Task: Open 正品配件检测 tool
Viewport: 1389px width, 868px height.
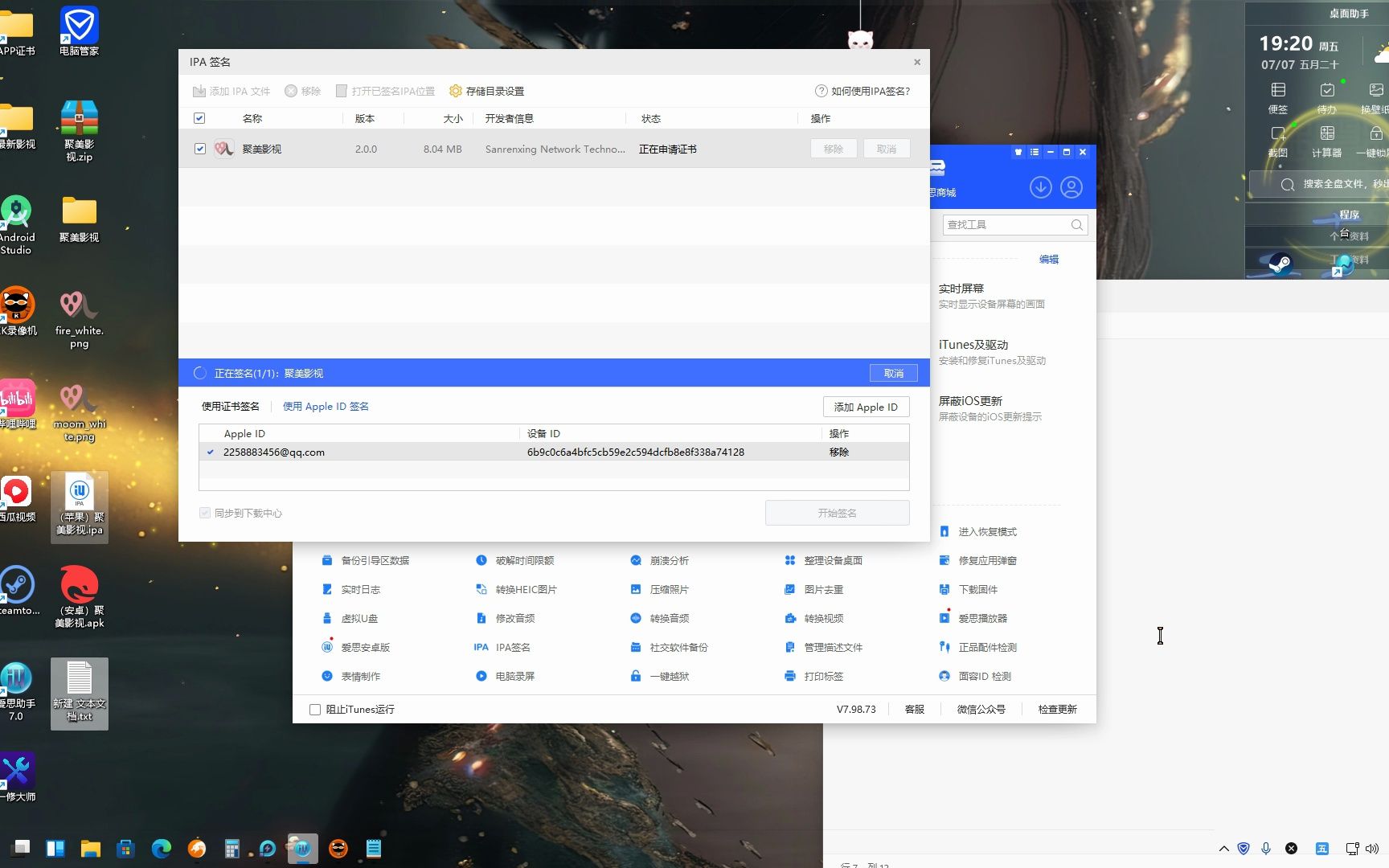Action: (x=978, y=648)
